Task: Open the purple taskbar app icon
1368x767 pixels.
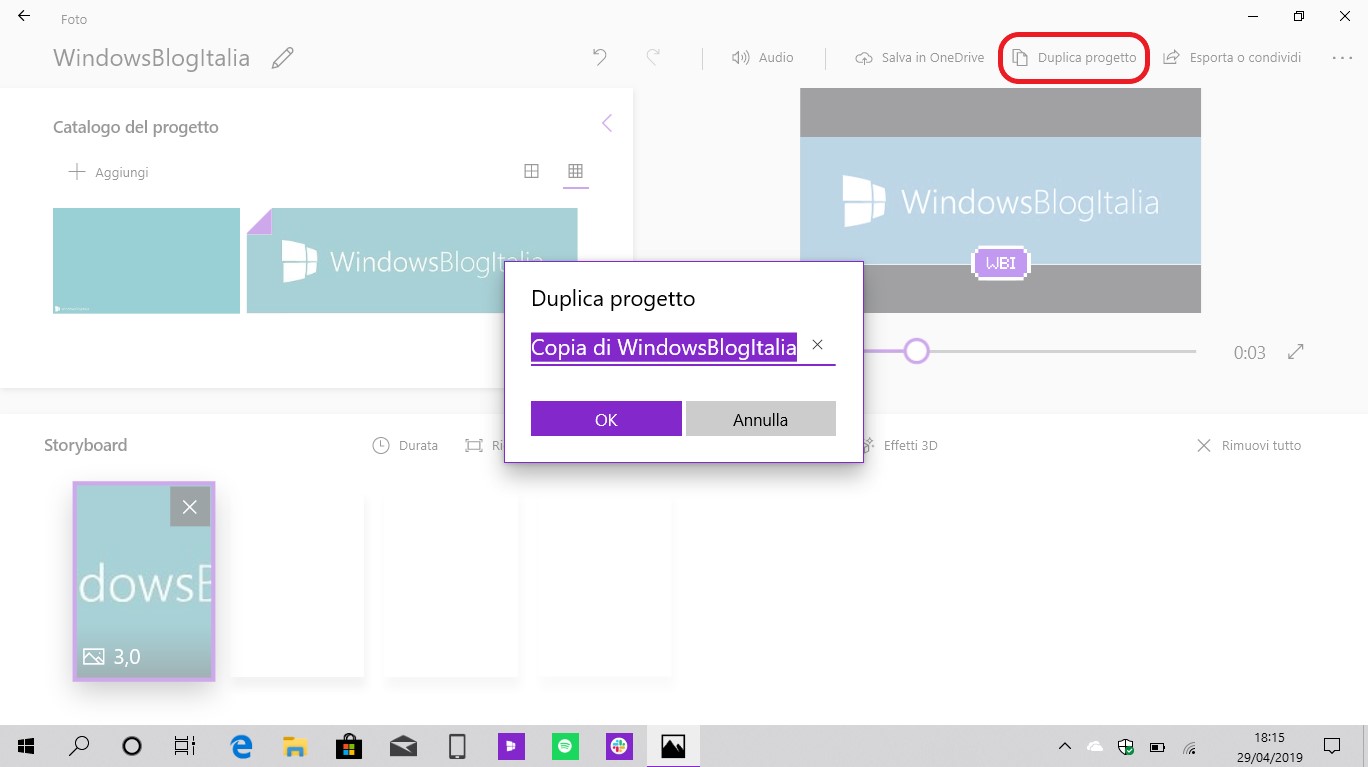Action: 511,746
